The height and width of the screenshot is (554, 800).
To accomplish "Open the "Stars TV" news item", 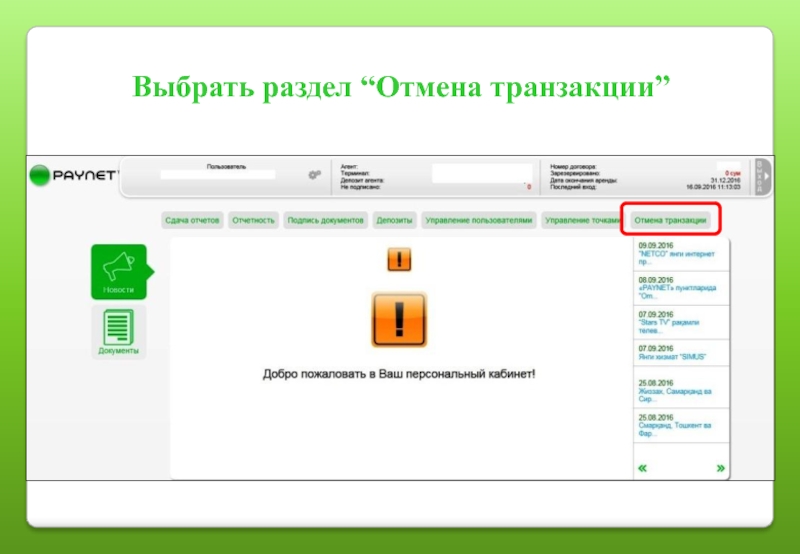I will [681, 322].
